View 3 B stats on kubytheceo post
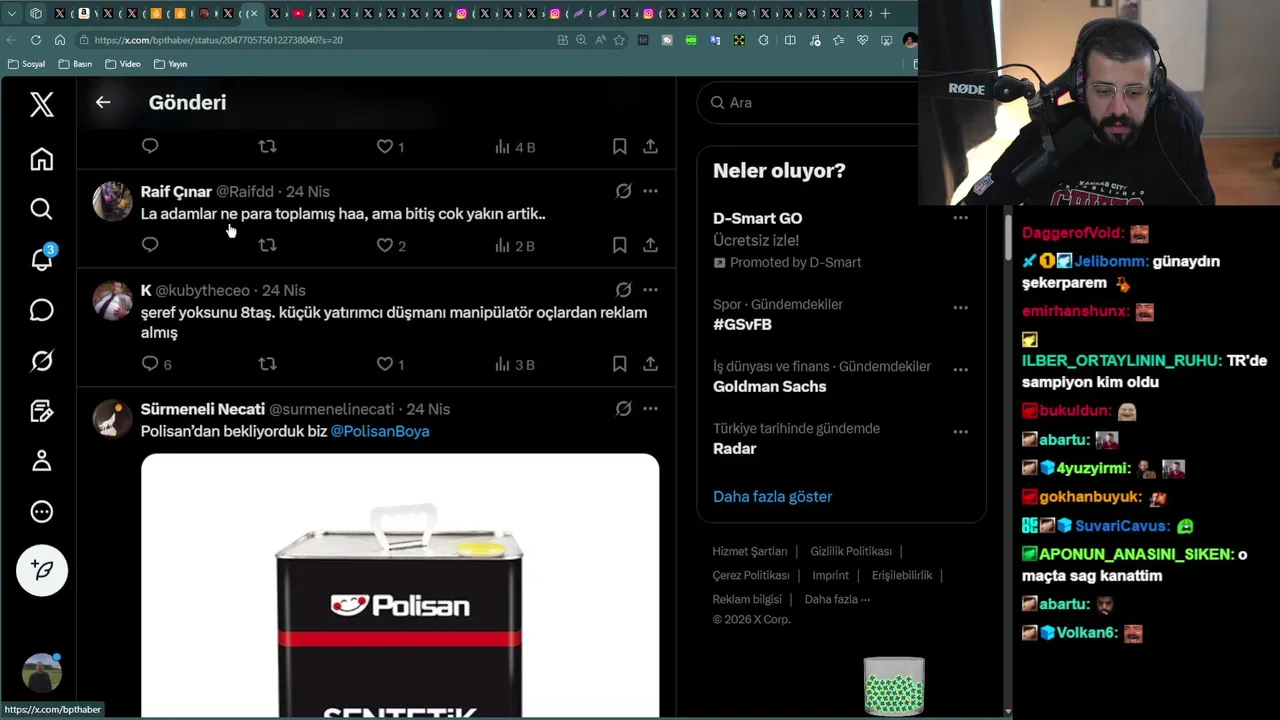Viewport: 1280px width, 720px height. [x=515, y=364]
